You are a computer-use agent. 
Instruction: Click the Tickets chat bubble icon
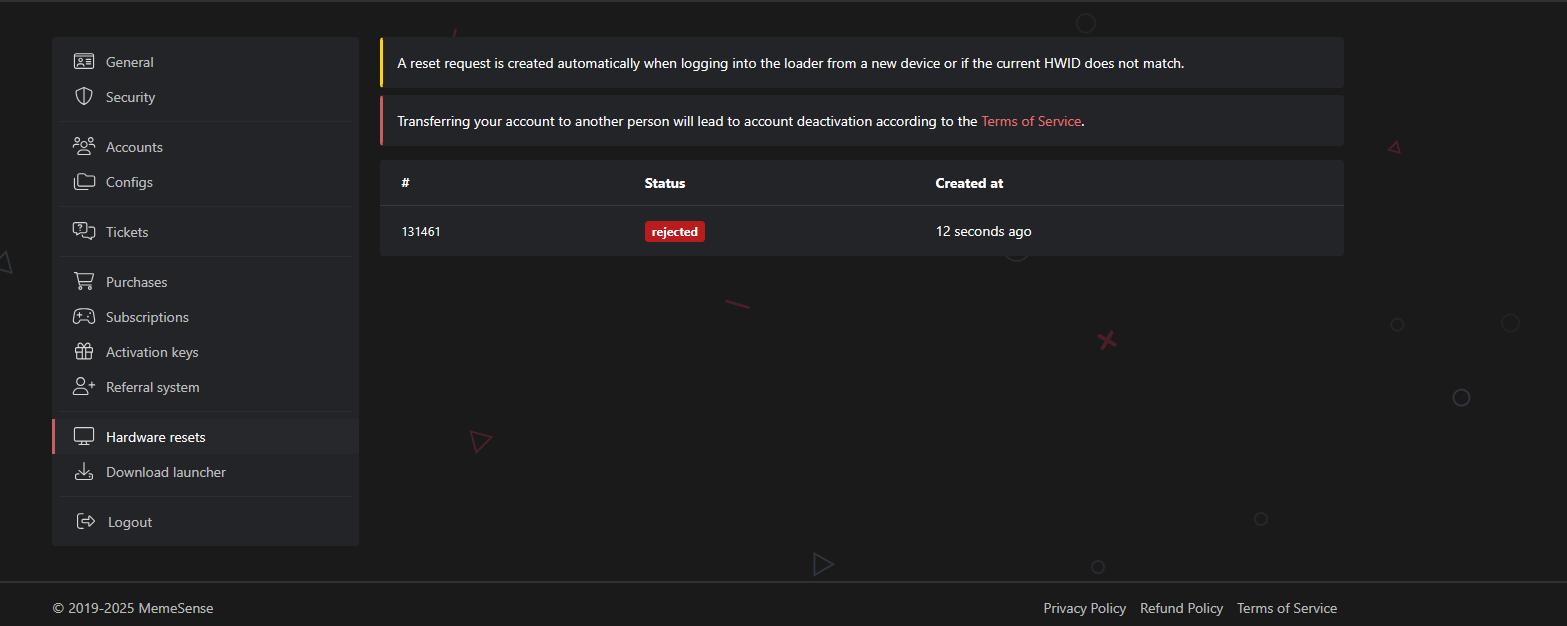[x=84, y=232]
